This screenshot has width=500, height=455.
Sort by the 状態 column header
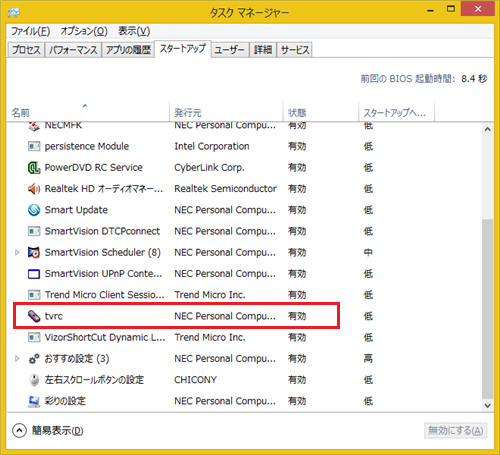point(321,112)
